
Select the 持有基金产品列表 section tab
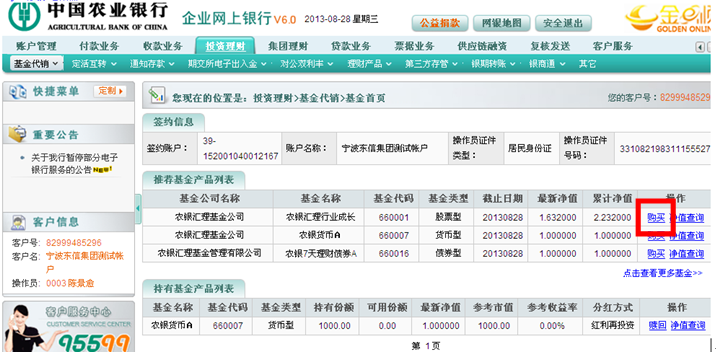tap(193, 289)
